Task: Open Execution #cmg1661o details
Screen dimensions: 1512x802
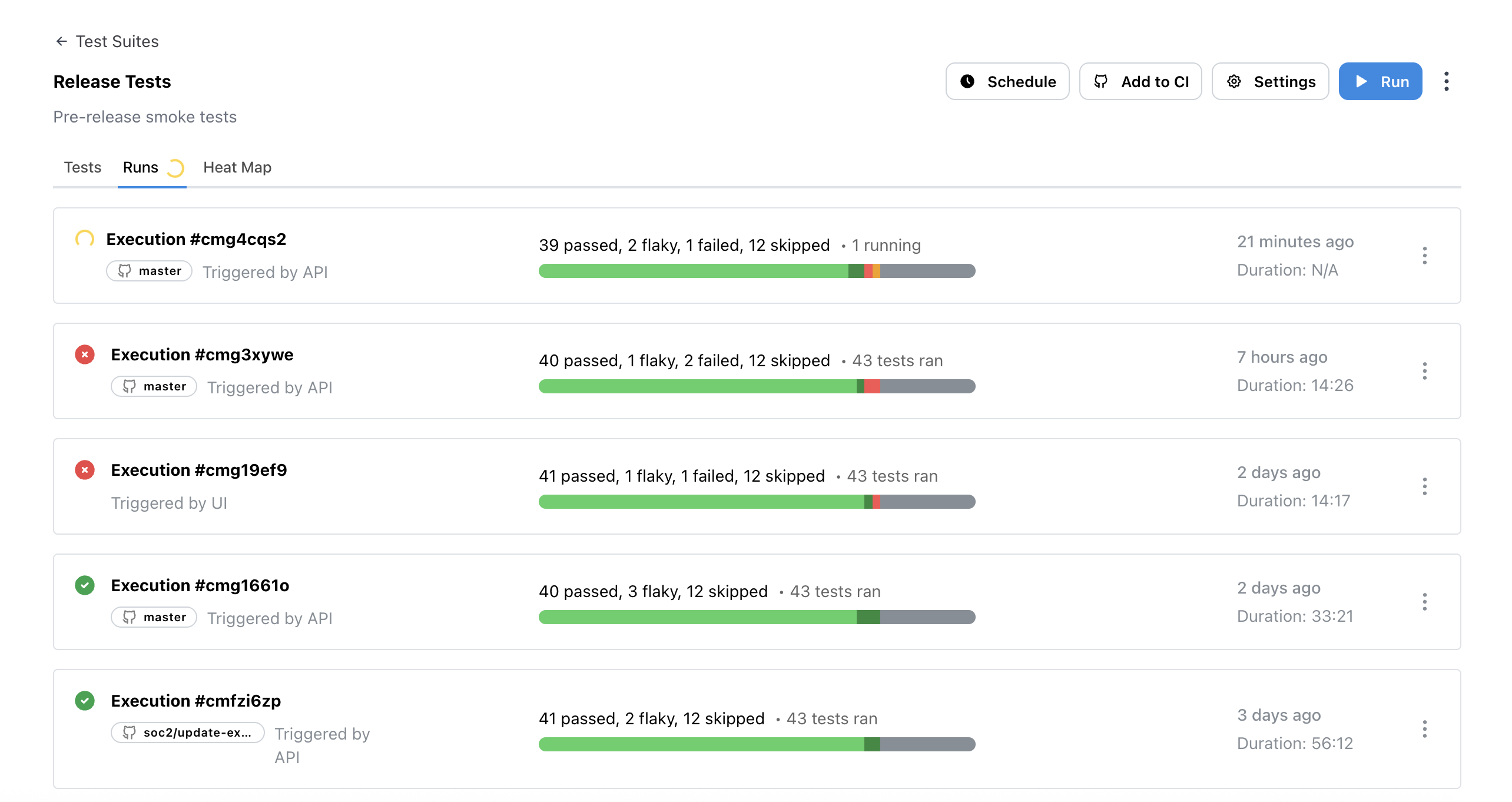Action: coord(200,585)
